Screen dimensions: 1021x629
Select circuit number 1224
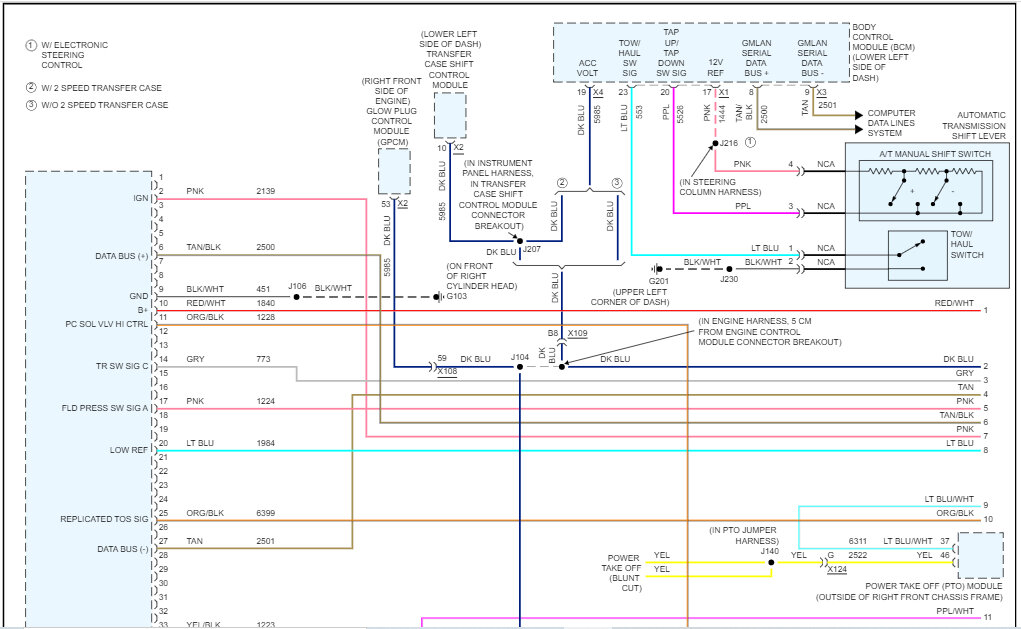point(266,401)
